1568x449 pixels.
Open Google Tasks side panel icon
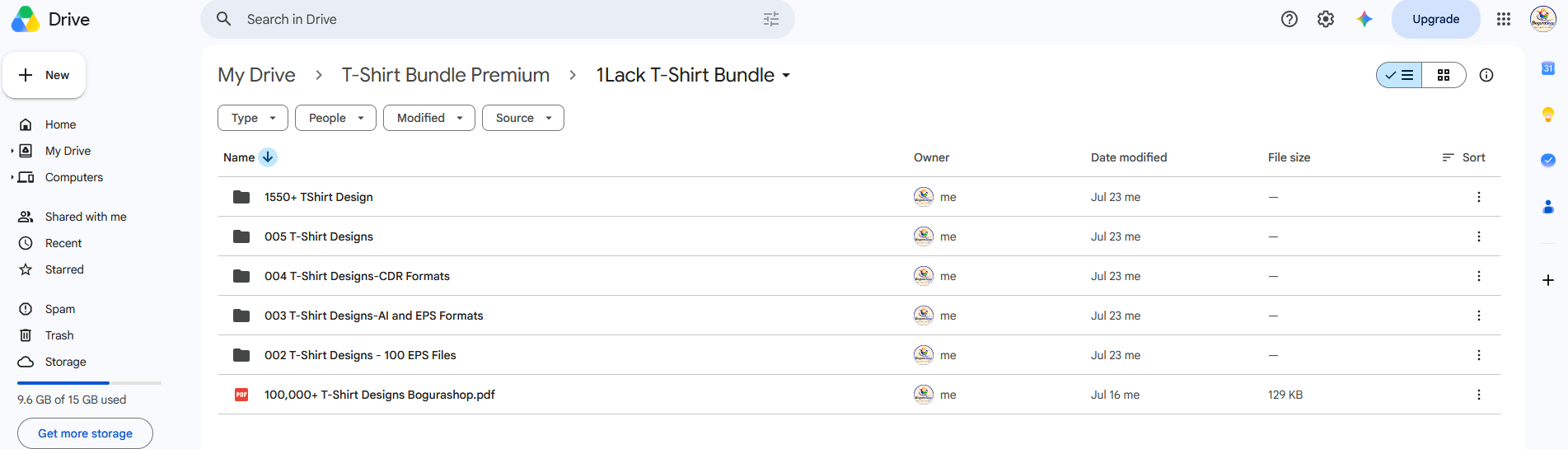[1548, 160]
